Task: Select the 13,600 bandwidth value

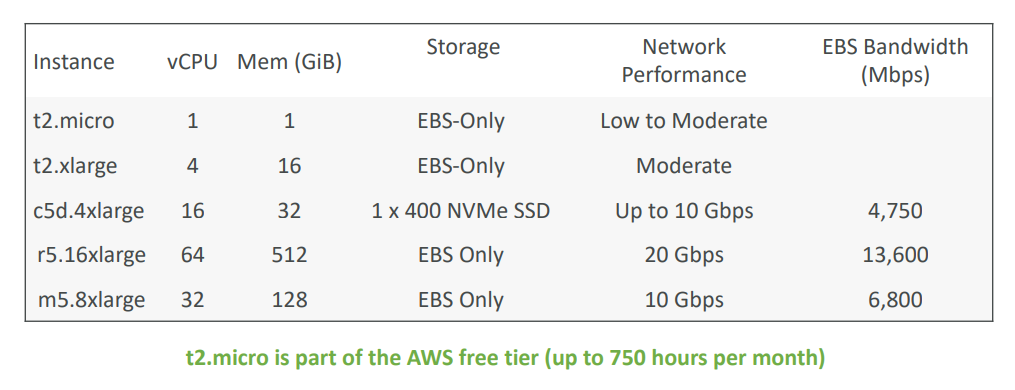Action: pos(895,255)
